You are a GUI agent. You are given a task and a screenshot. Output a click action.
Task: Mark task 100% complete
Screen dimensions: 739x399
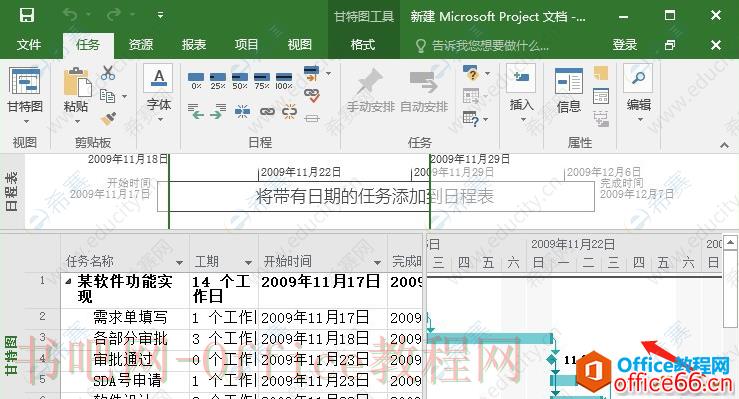click(284, 81)
